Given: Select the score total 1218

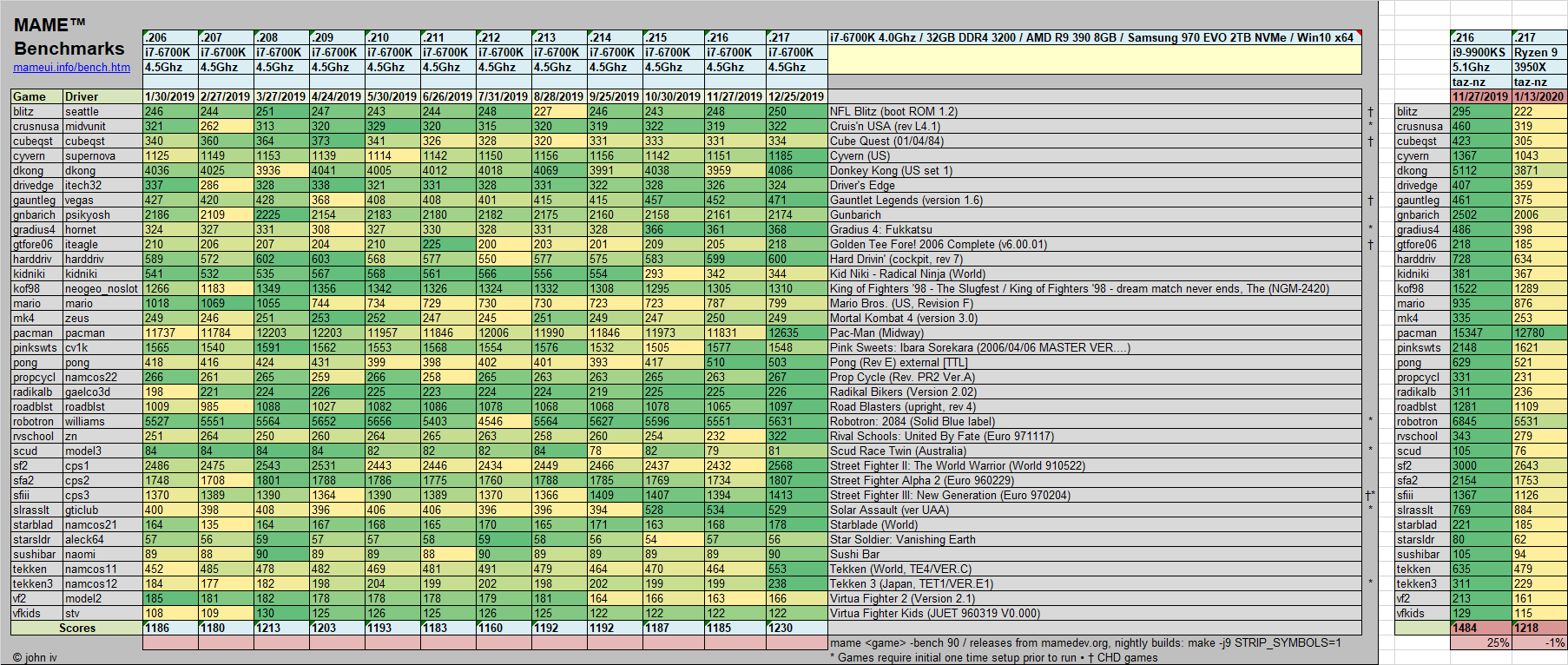Looking at the screenshot, I should tap(1539, 628).
